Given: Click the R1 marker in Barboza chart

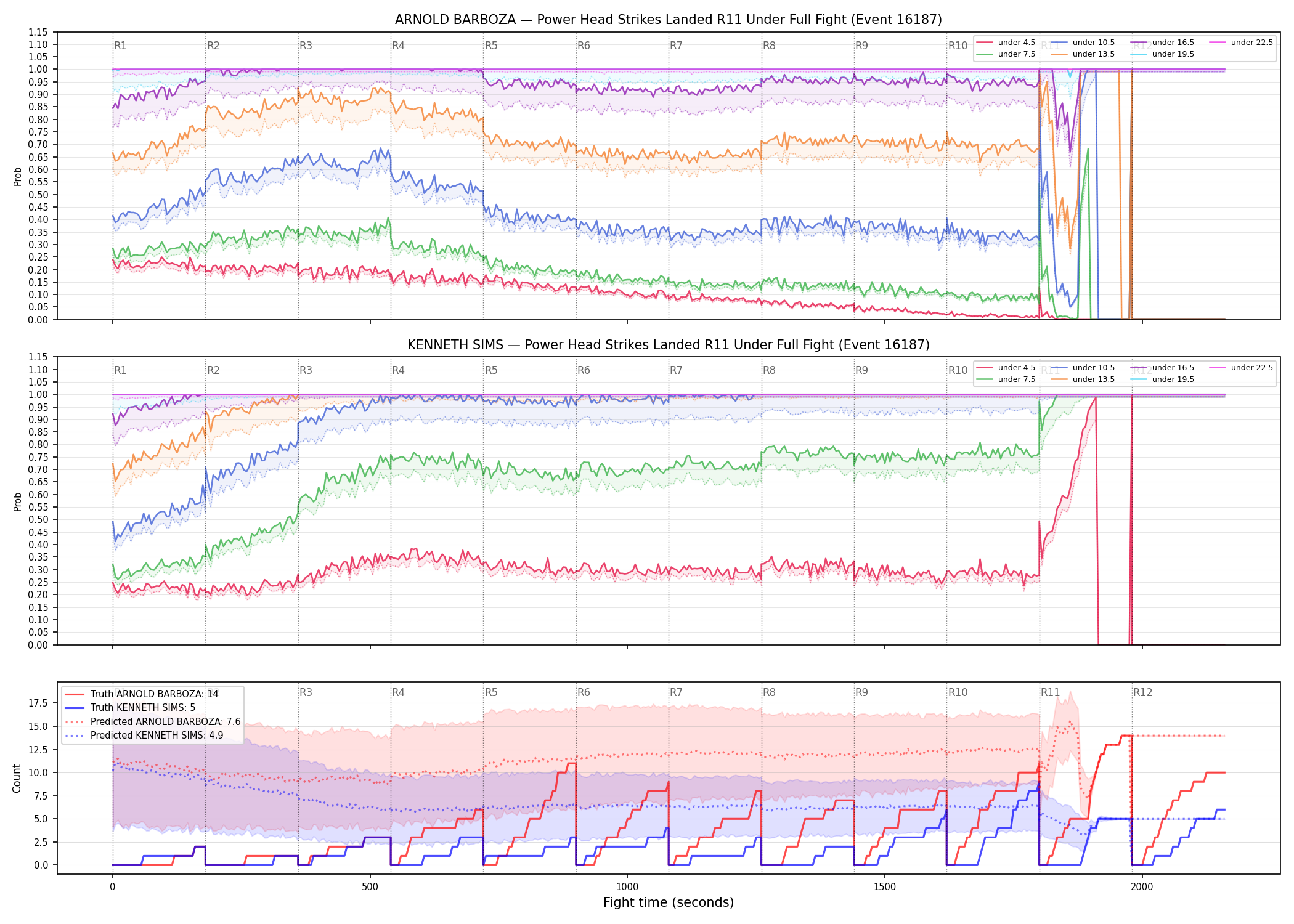Looking at the screenshot, I should (120, 46).
